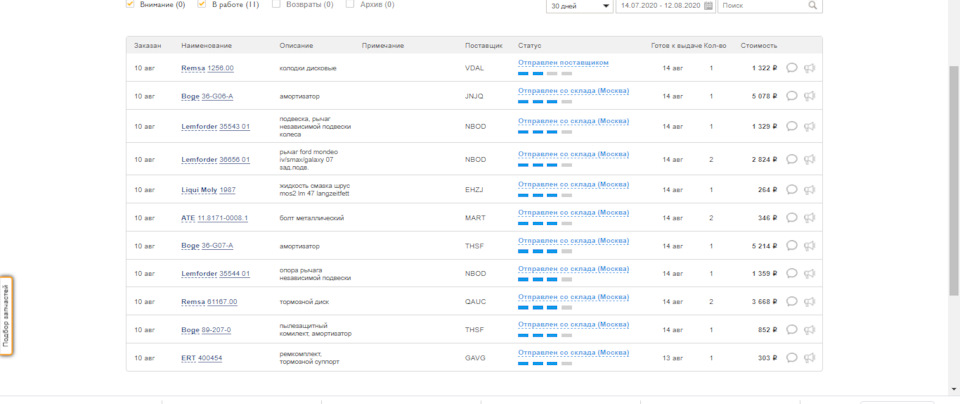Click megaphone icon for Lemforder 36656 01 row
The image size is (960, 404).
809,159
